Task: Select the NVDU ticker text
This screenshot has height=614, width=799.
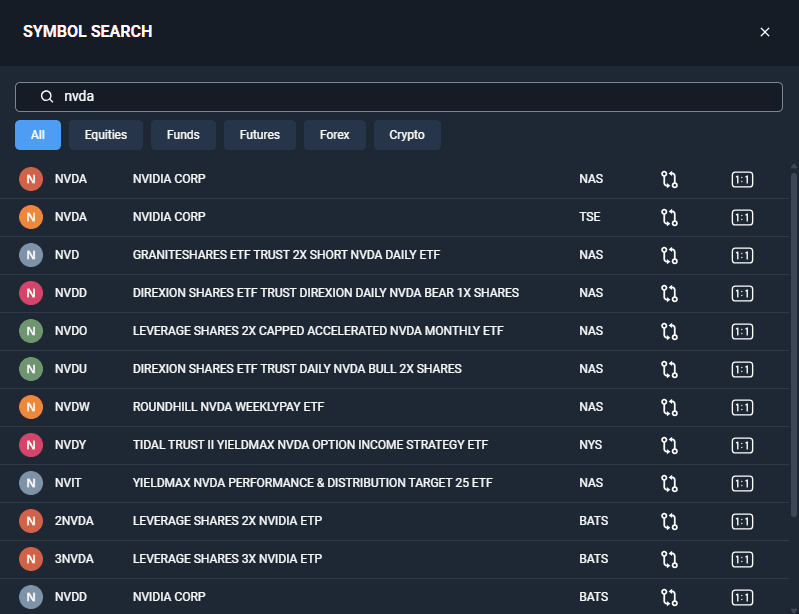Action: coord(71,369)
